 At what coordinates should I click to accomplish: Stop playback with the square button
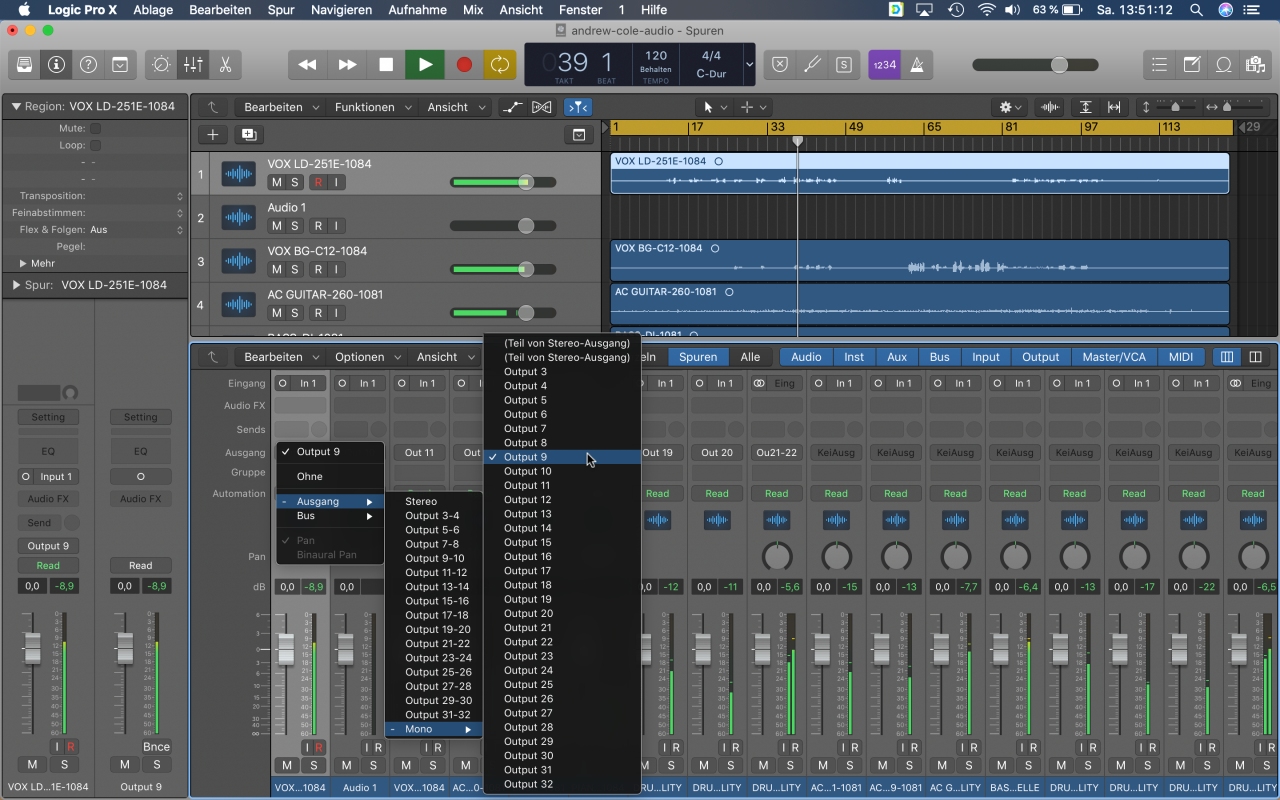coord(386,64)
